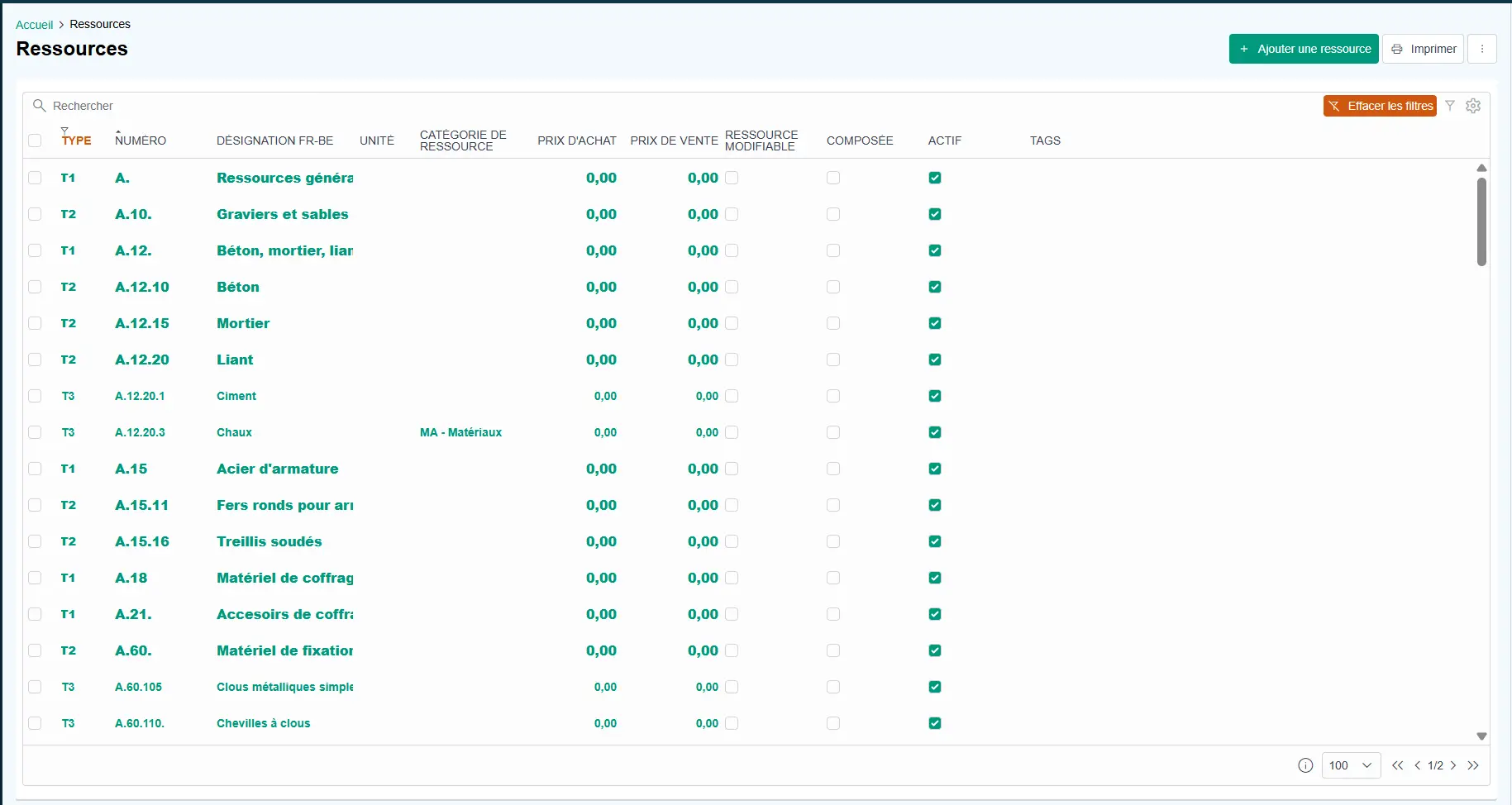Uncheck Actif for Chaux row
1512x805 pixels.
click(x=935, y=432)
